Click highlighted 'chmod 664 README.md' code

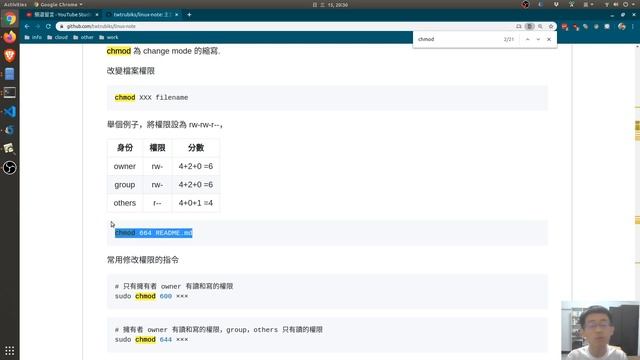pyautogui.click(x=153, y=233)
